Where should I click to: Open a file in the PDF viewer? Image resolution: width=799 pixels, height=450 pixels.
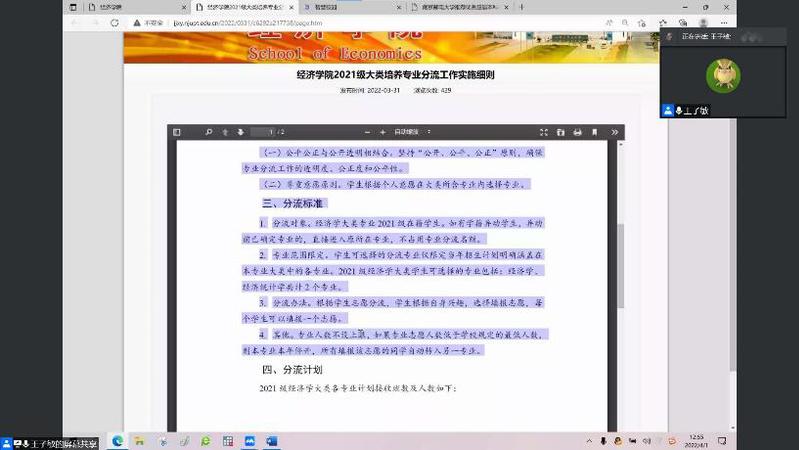coord(561,132)
